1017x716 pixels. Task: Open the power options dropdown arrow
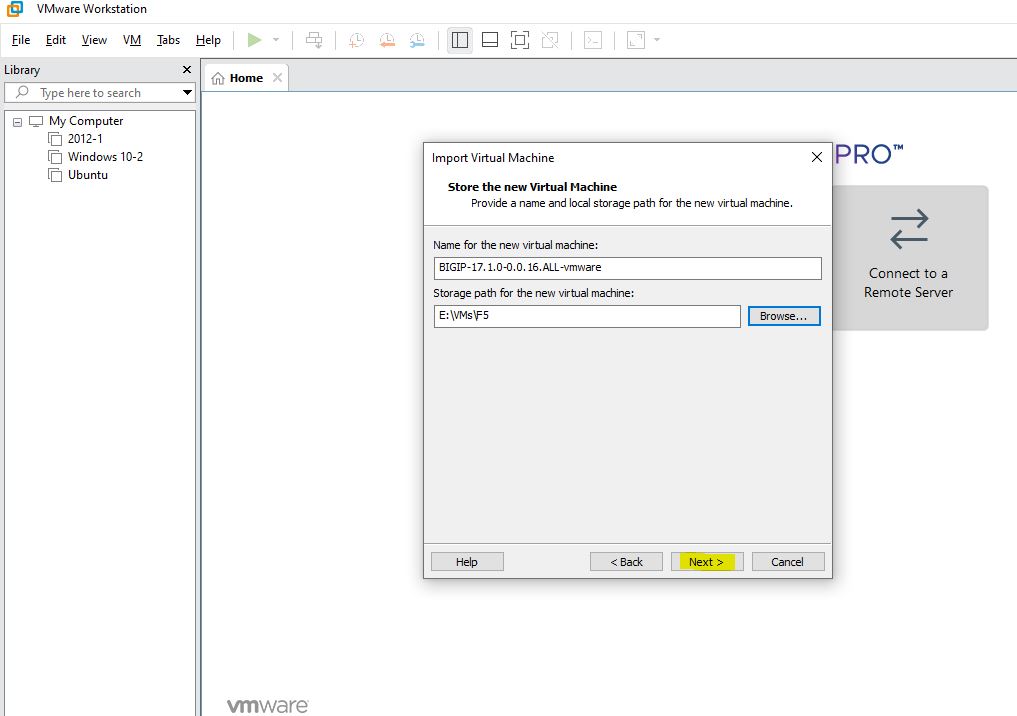276,40
